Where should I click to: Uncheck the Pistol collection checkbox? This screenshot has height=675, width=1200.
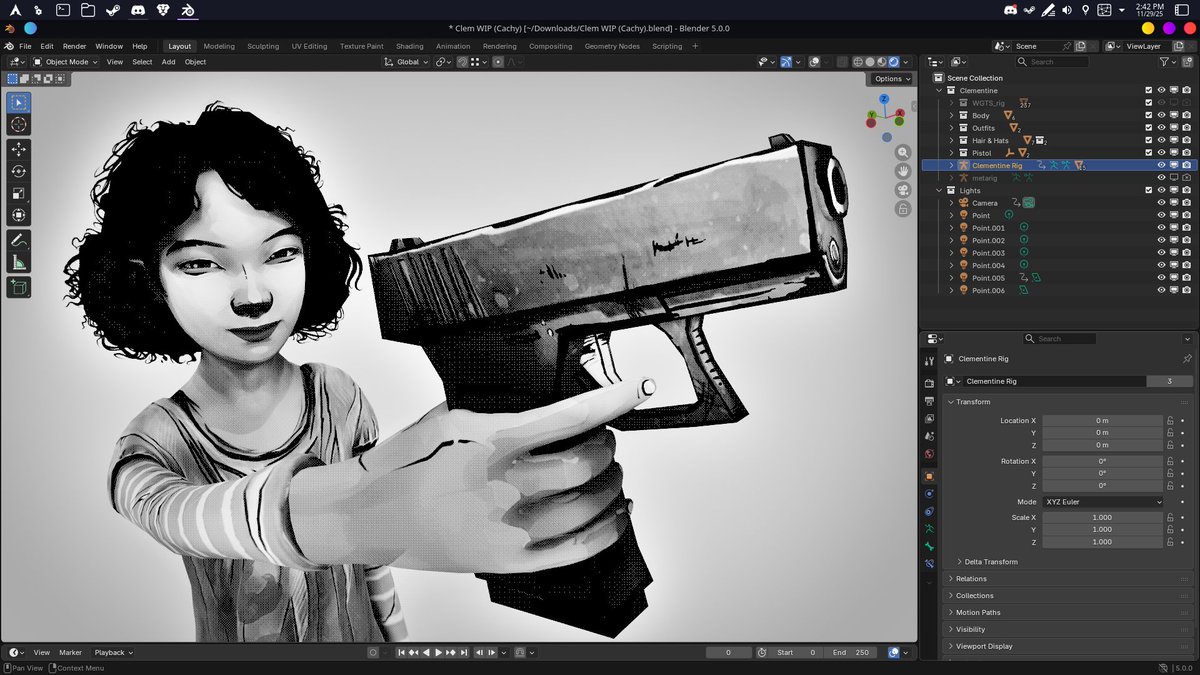1148,153
